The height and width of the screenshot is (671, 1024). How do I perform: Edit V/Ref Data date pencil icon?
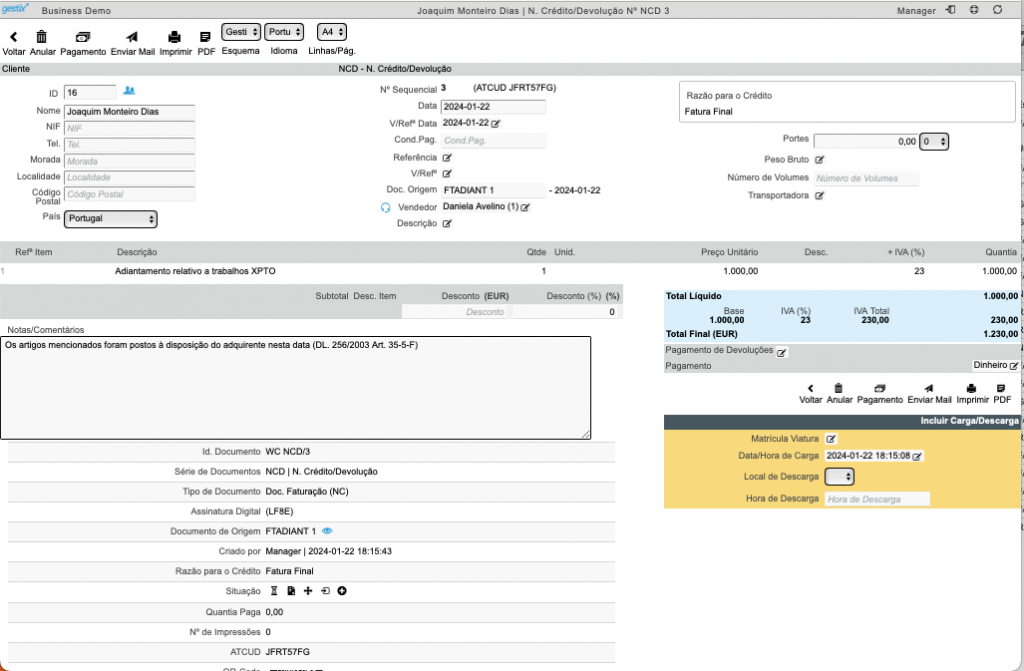496,123
